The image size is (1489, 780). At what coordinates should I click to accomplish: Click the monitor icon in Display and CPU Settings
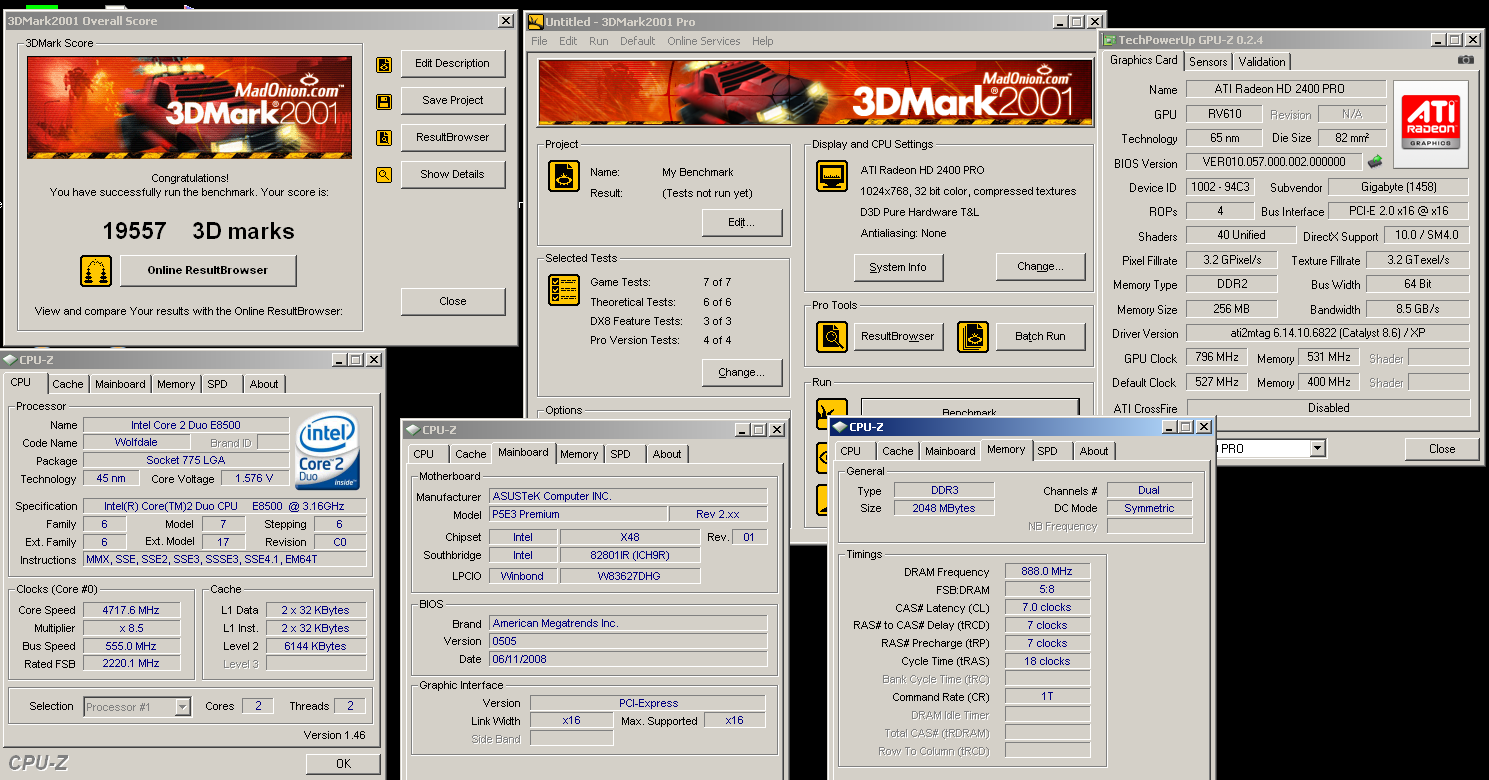pyautogui.click(x=832, y=176)
